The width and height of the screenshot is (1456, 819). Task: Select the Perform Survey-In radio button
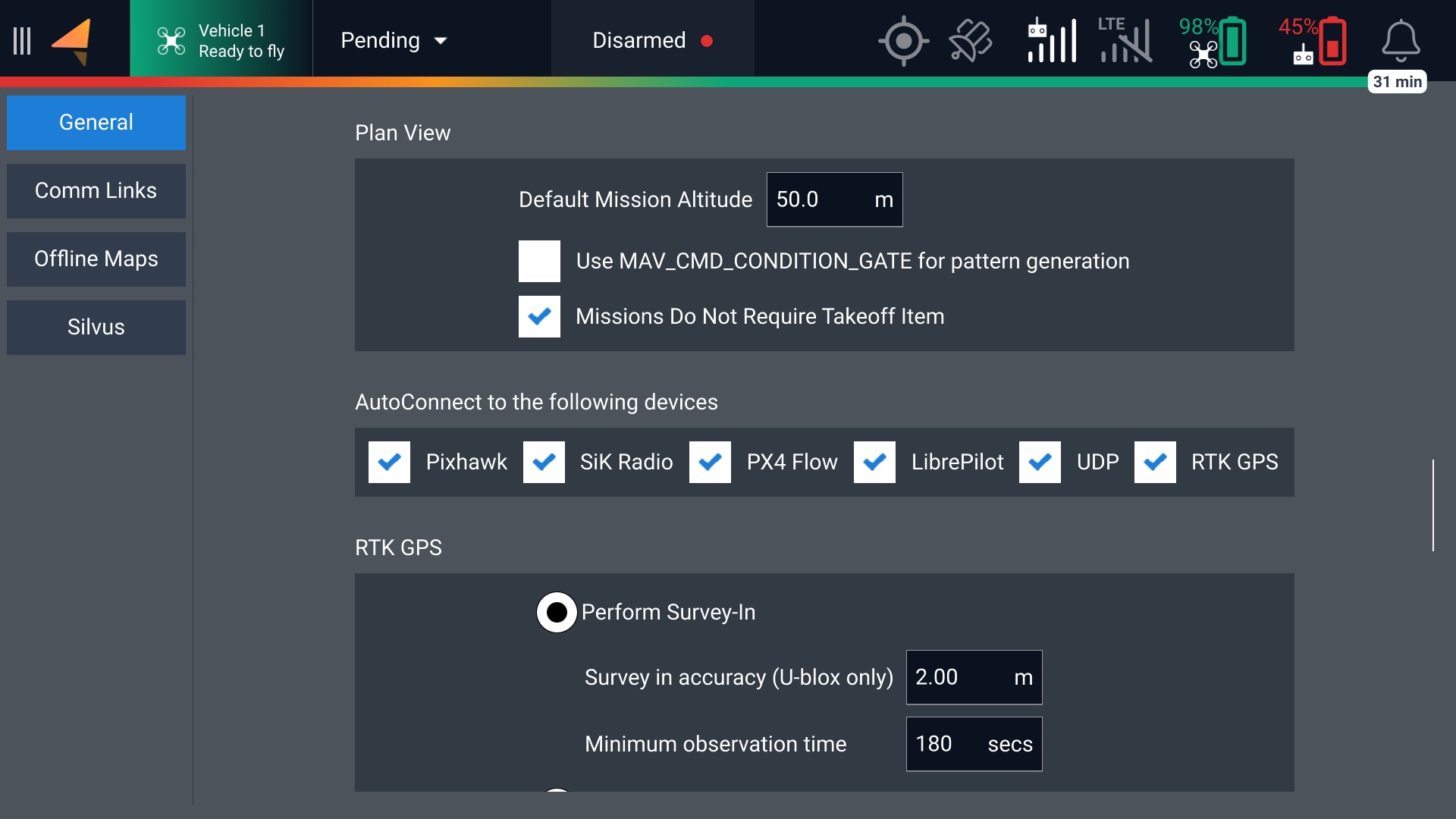point(557,613)
